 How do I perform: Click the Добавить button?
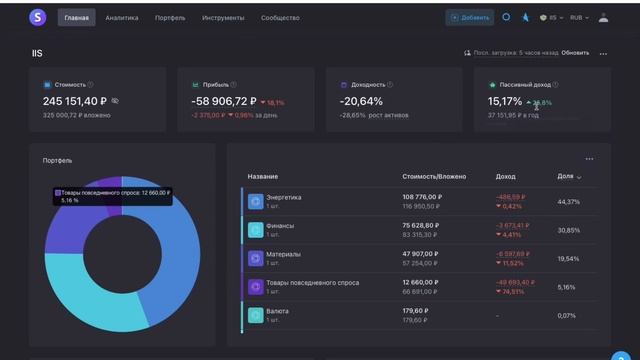[x=470, y=18]
